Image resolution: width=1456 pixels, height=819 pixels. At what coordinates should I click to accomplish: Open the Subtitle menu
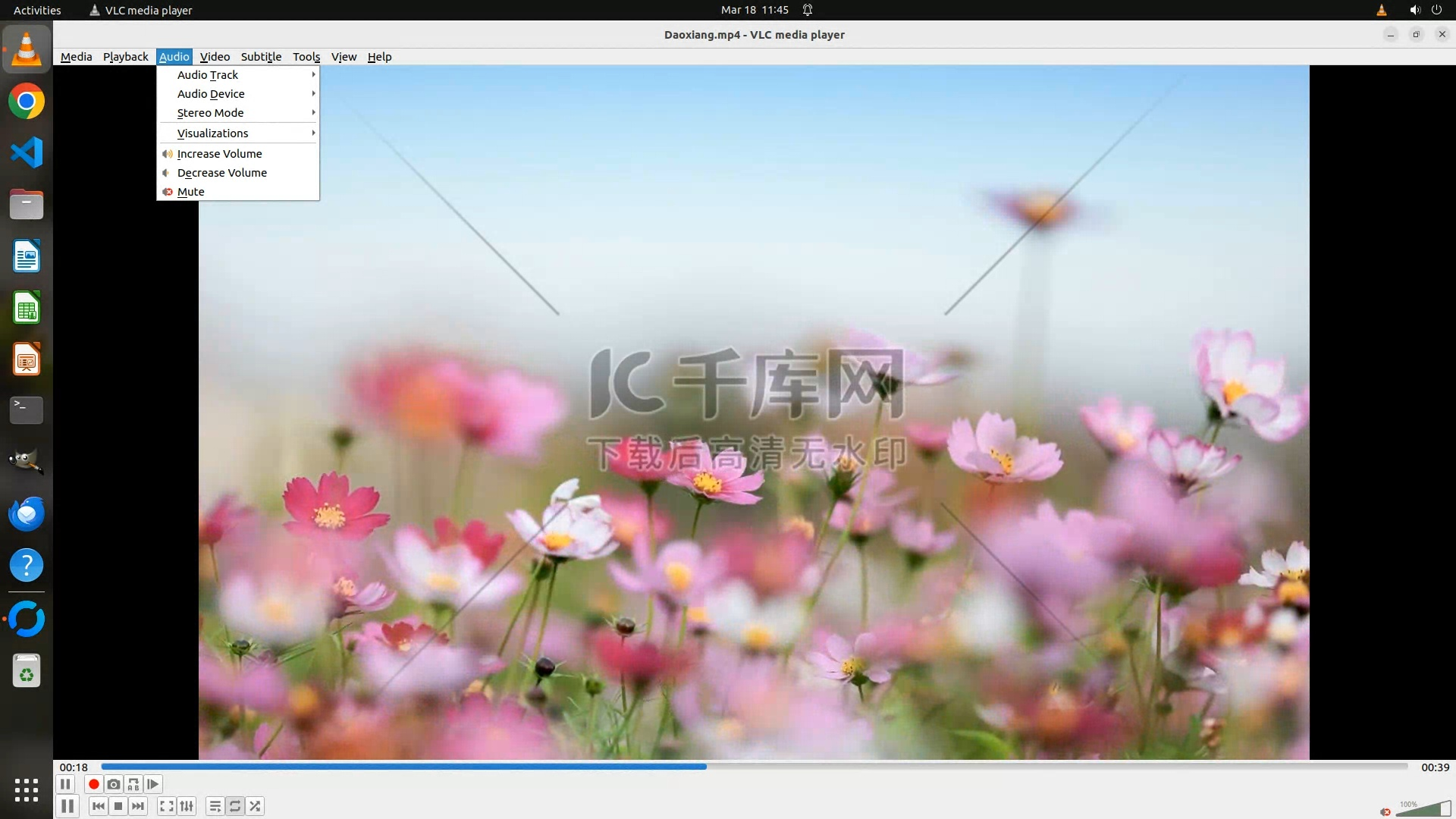point(261,57)
